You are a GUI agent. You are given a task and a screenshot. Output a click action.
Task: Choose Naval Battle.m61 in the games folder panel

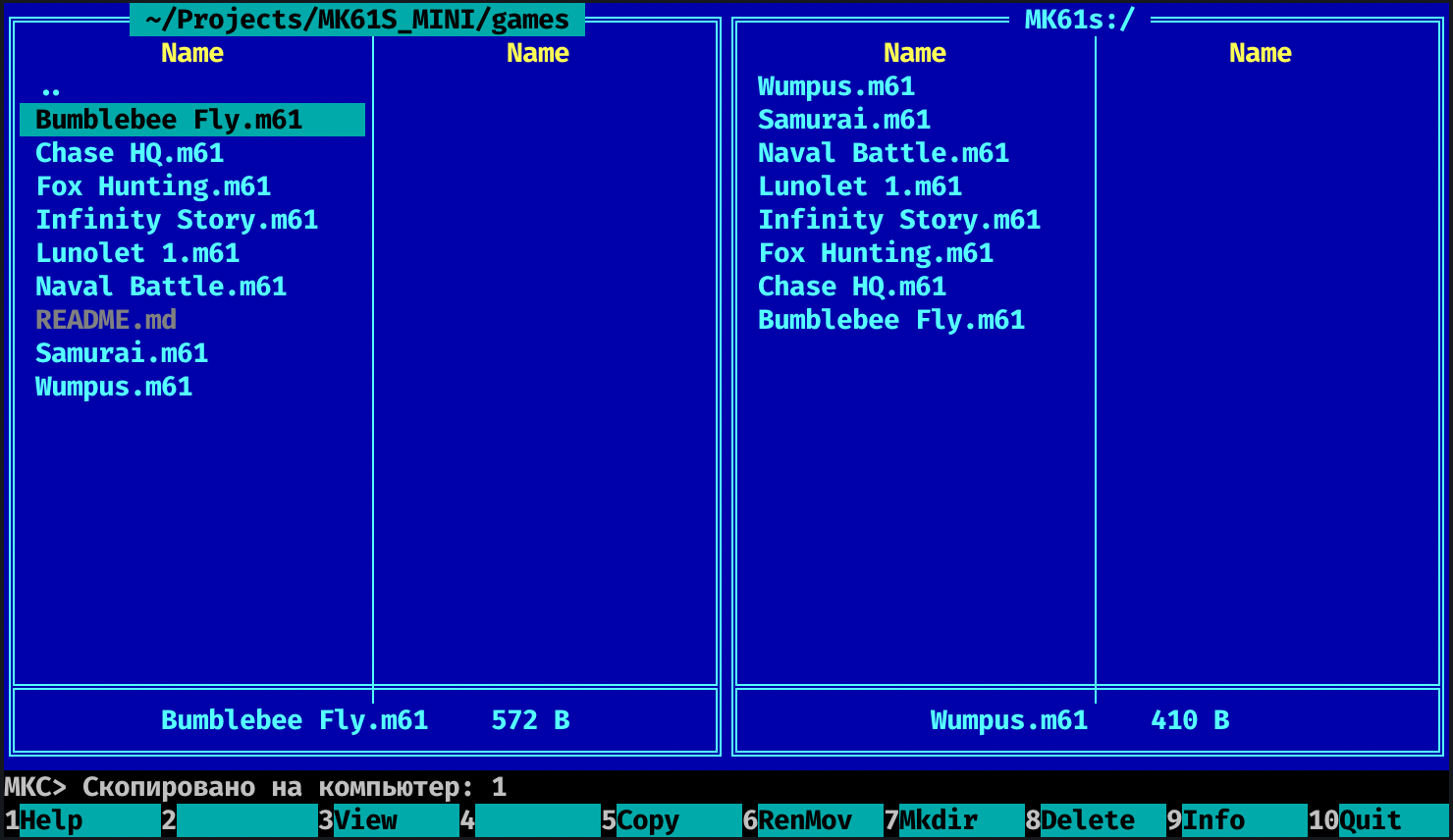192,287
